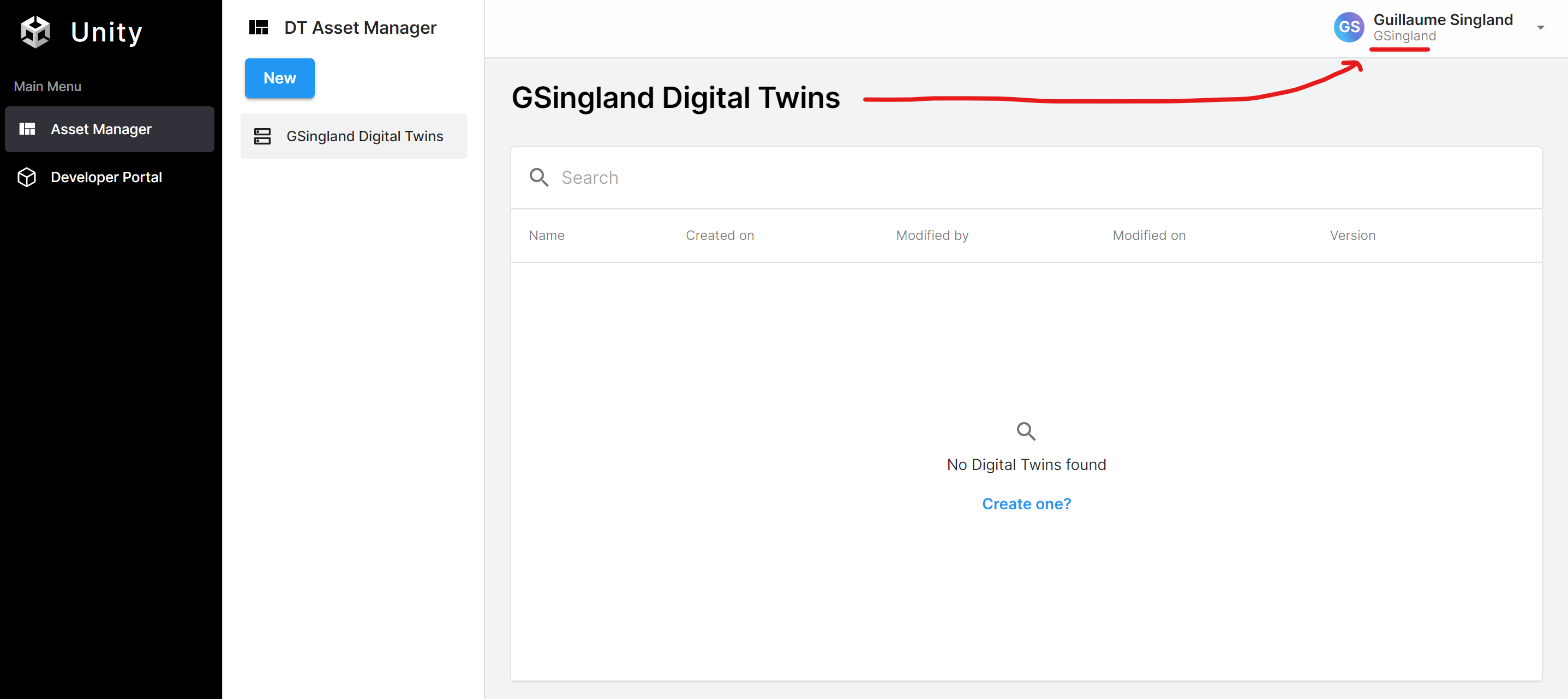Click the DT Asset Manager header icon
This screenshot has height=699, width=1568.
coord(259,28)
